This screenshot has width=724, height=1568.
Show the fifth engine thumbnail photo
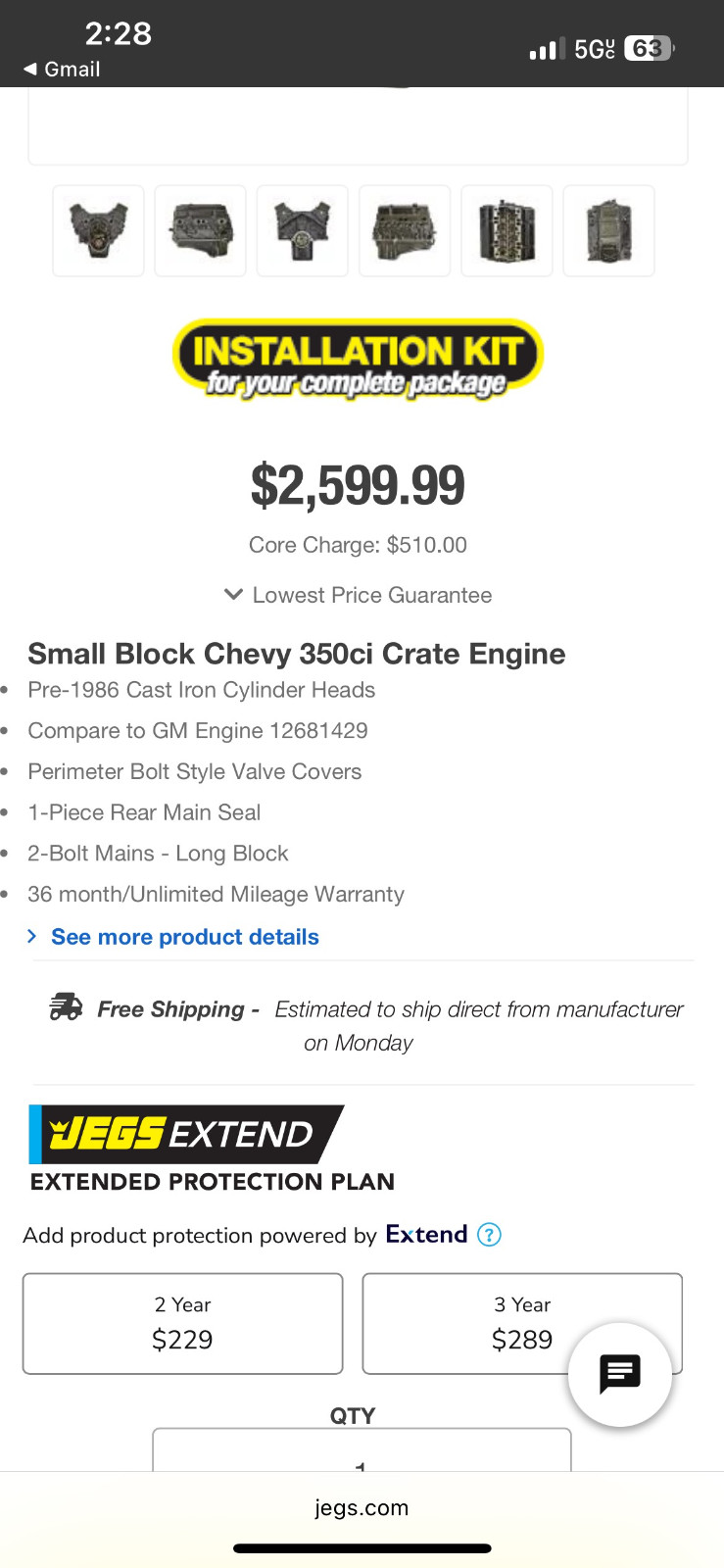507,231
